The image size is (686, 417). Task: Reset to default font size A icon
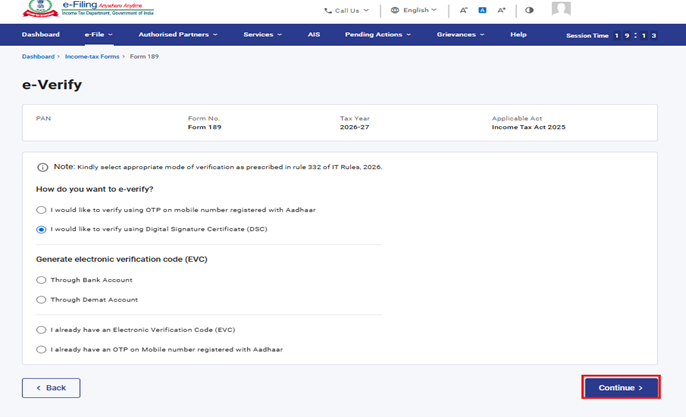click(482, 10)
